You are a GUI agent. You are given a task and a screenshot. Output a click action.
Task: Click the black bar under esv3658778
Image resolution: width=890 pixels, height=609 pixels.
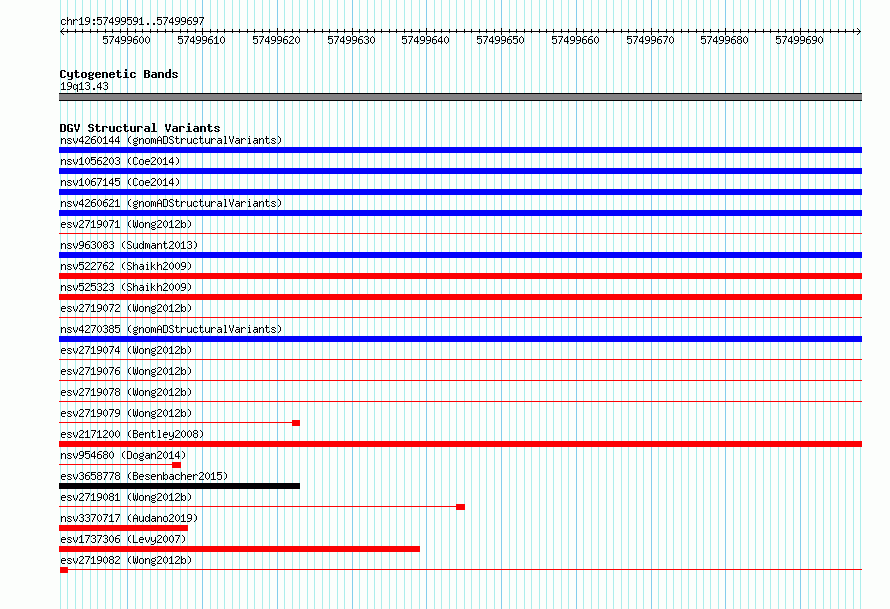[x=179, y=486]
